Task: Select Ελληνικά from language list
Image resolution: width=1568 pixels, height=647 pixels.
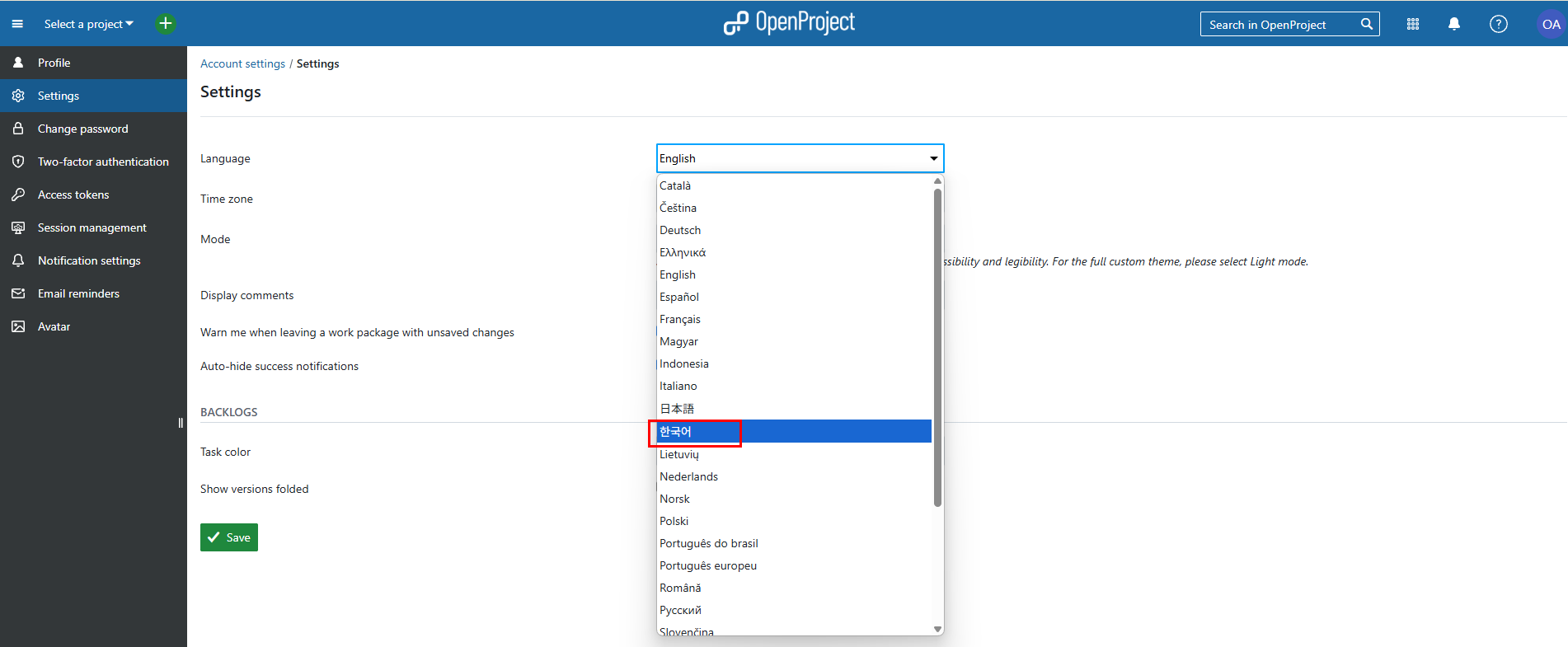Action: [795, 252]
